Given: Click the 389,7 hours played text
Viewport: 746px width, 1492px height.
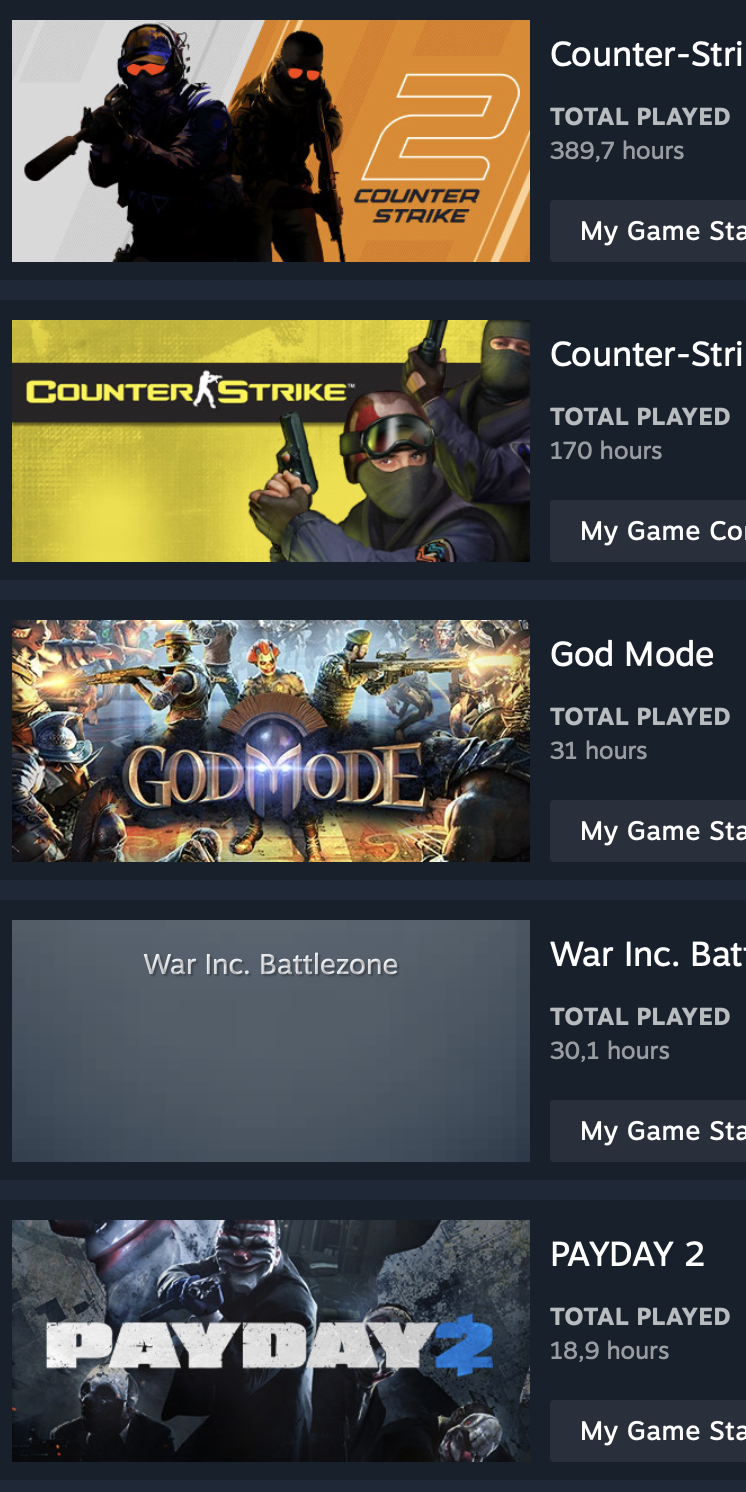Looking at the screenshot, I should (x=617, y=151).
